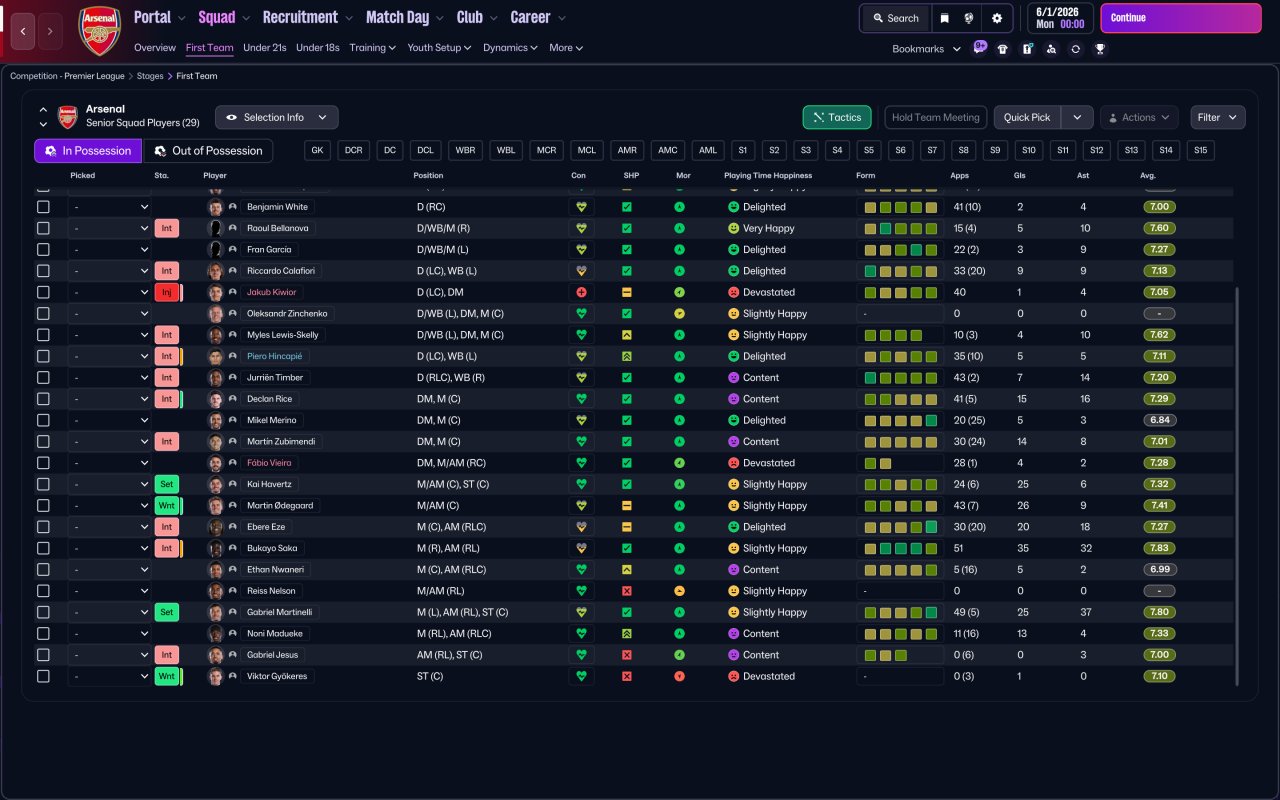
Task: Open the Match Day main menu
Action: tap(404, 17)
